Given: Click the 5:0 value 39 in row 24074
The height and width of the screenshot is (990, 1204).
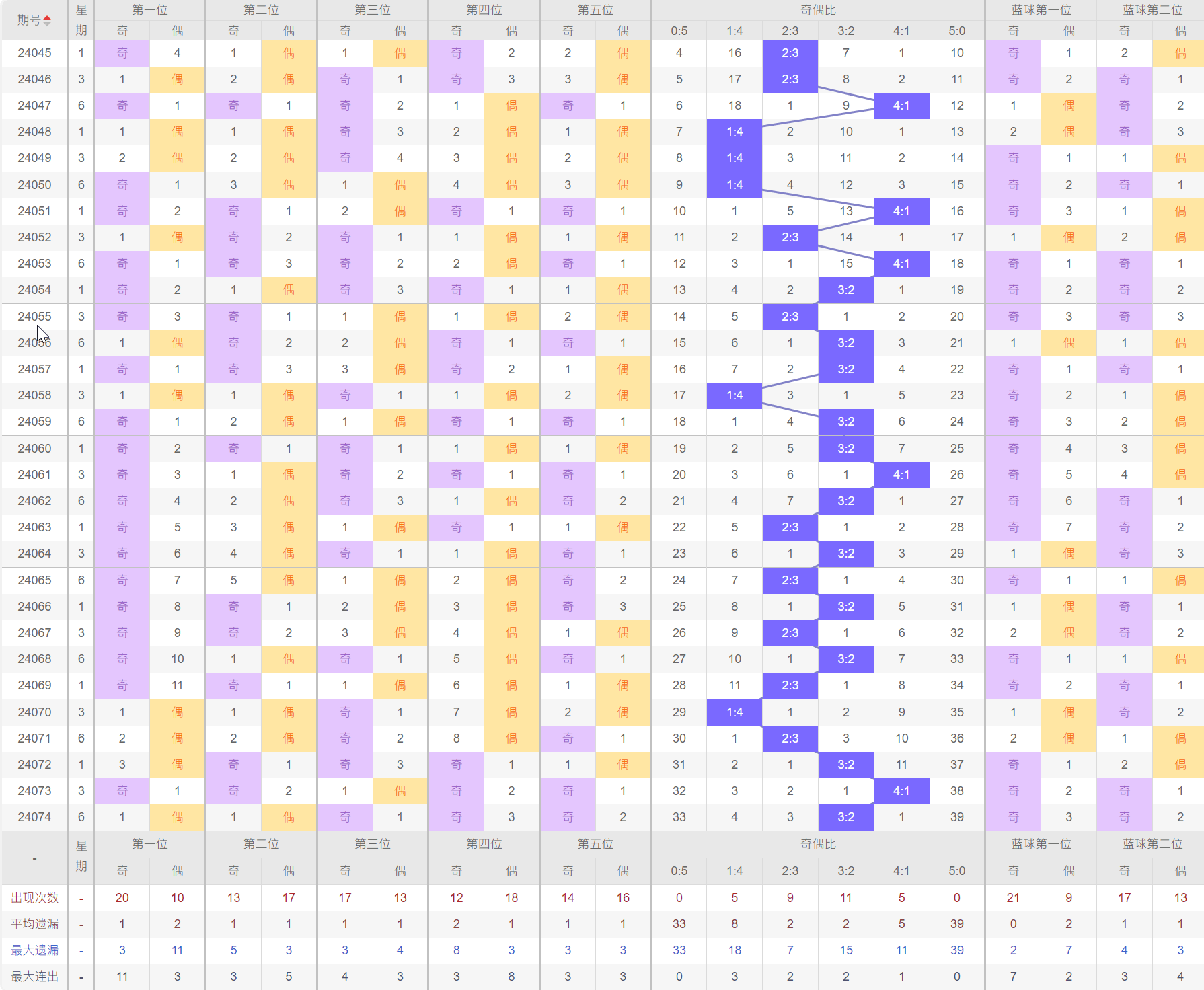Looking at the screenshot, I should pos(957,817).
